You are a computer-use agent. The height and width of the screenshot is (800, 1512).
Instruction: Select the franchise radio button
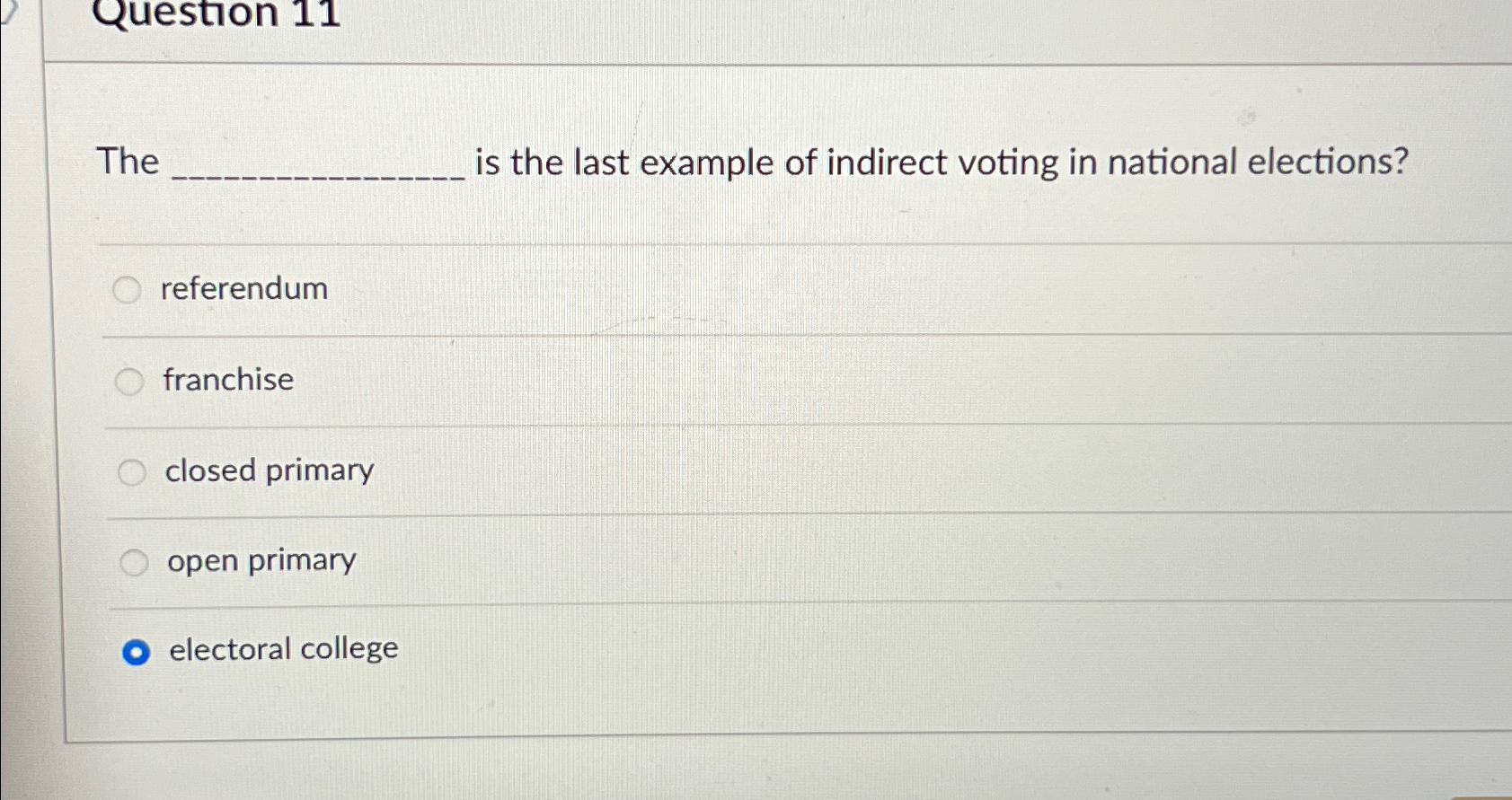tap(131, 381)
